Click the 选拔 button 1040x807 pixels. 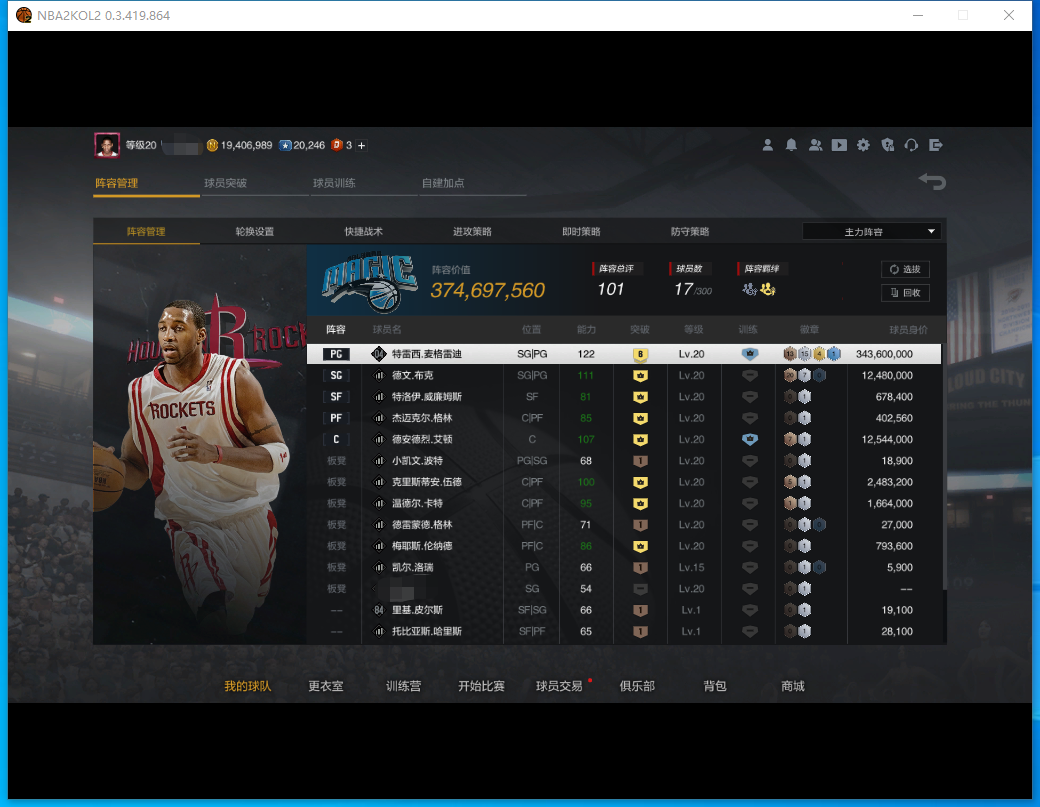[905, 269]
